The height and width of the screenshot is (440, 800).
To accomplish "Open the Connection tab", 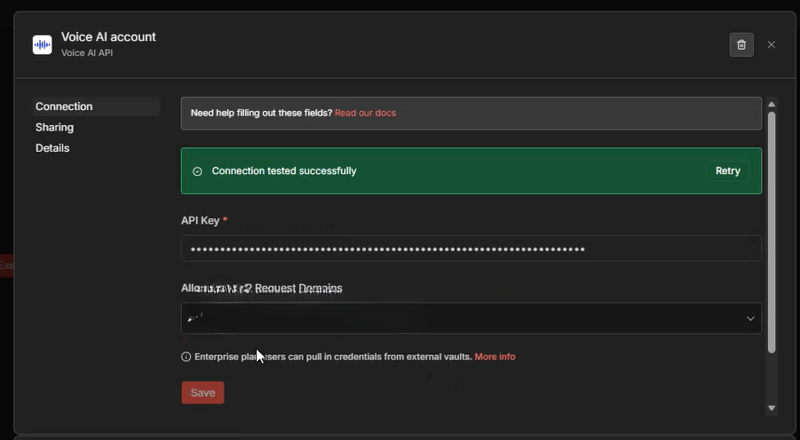I will coord(96,107).
